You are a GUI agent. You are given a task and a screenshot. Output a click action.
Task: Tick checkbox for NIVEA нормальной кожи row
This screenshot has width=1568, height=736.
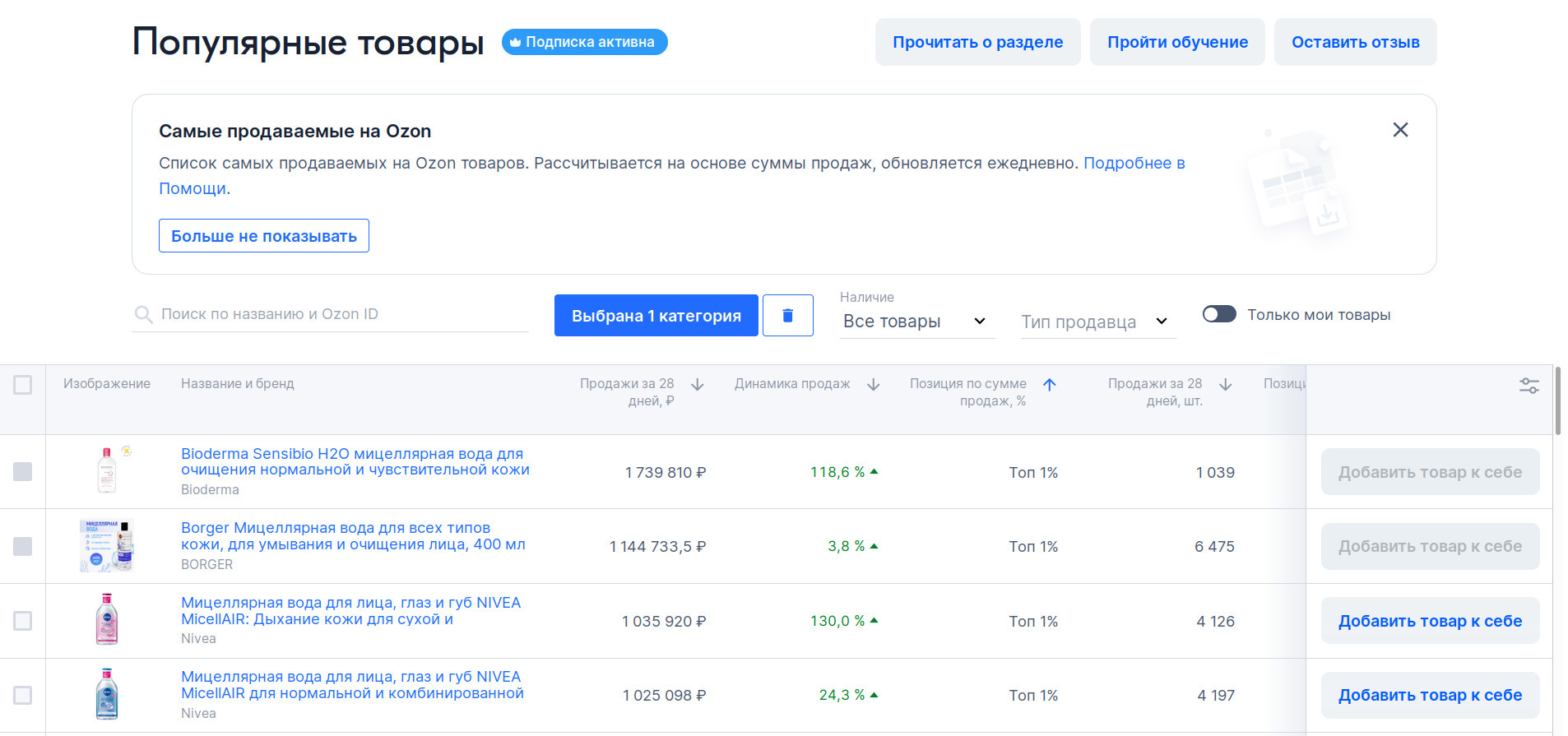click(23, 695)
